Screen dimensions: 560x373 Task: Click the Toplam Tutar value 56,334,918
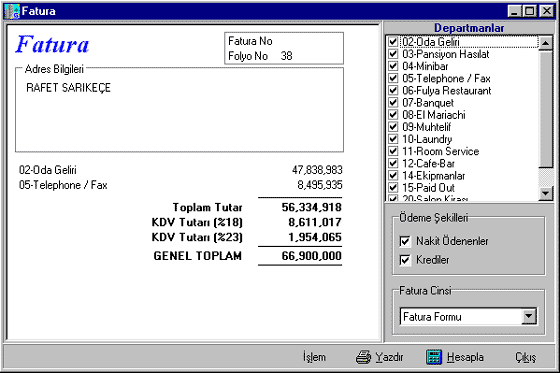coord(311,207)
